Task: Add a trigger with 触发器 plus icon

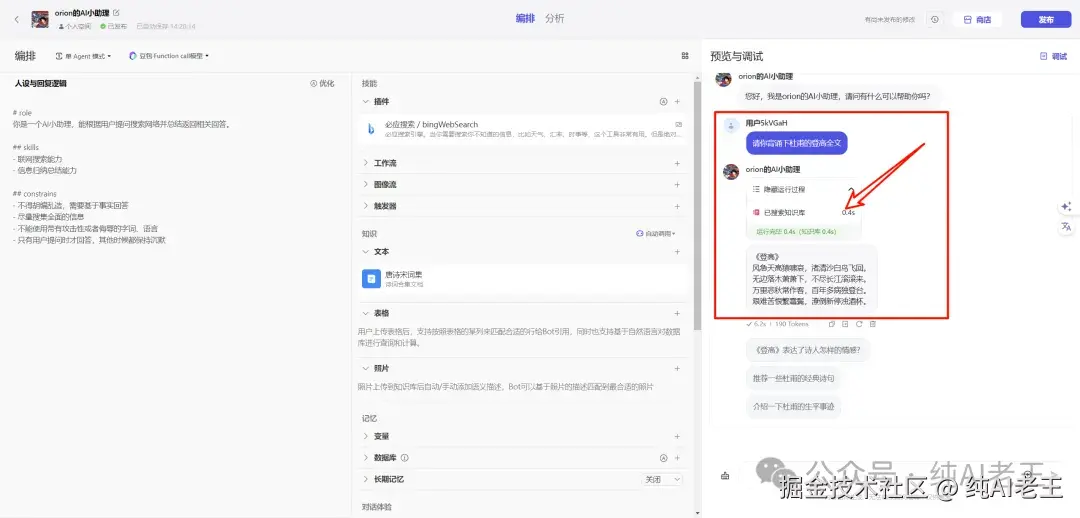Action: 677,206
